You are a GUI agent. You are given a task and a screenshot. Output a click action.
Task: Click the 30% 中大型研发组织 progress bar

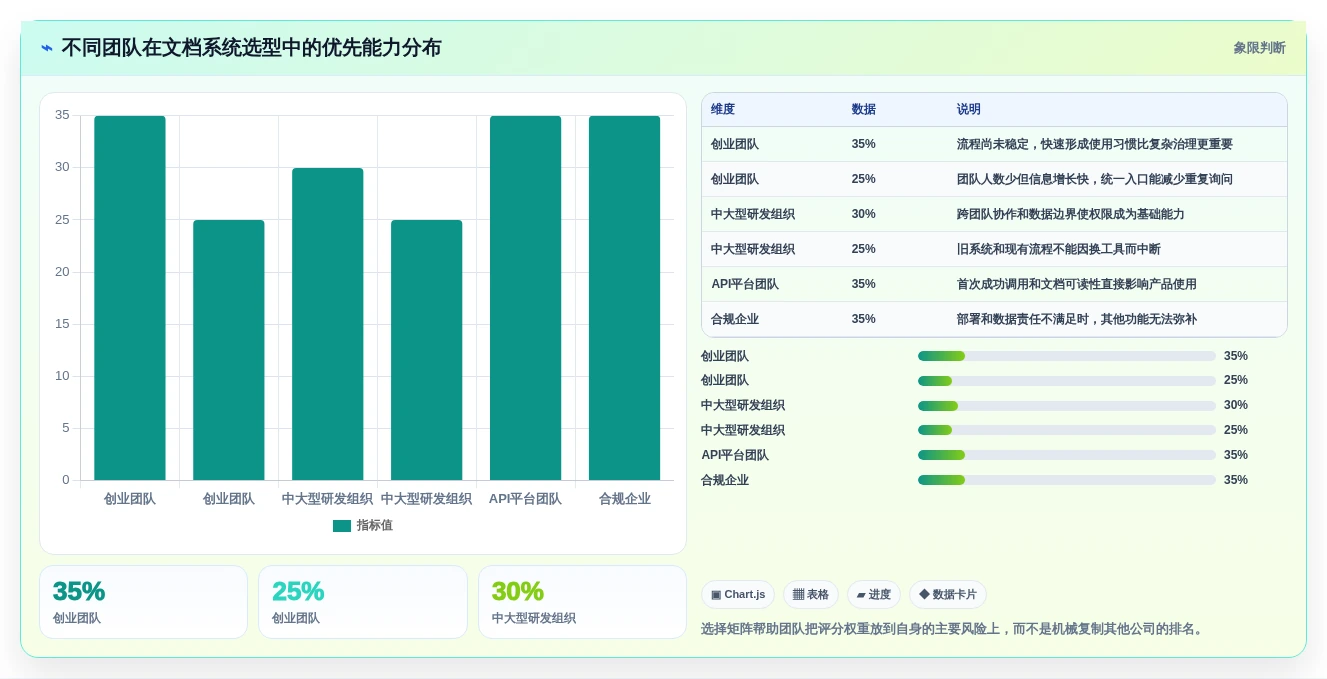tap(1067, 406)
